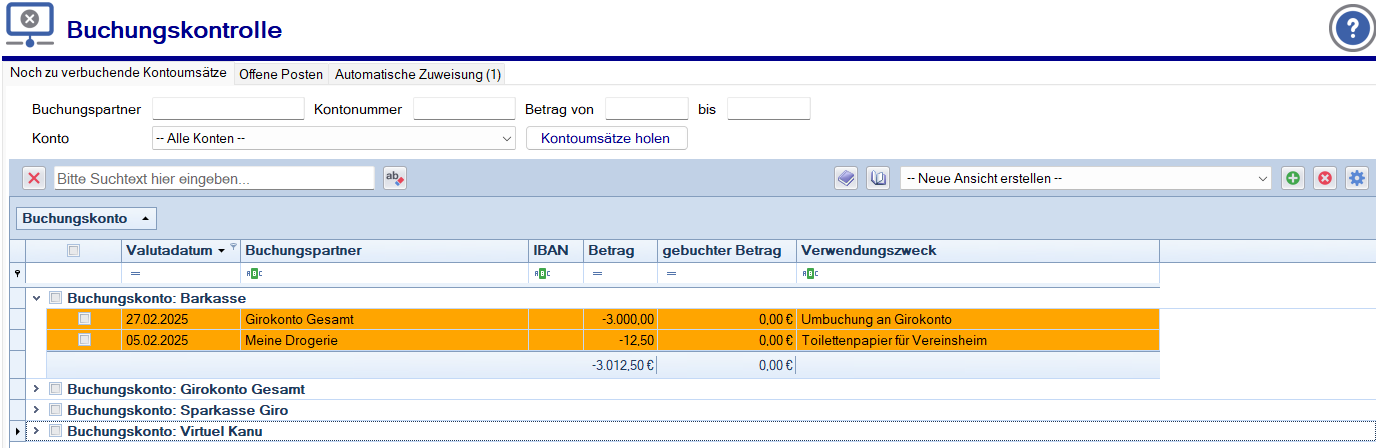Click the date cell 05.02.2025
Image resolution: width=1376 pixels, height=448 pixels.
tap(181, 340)
